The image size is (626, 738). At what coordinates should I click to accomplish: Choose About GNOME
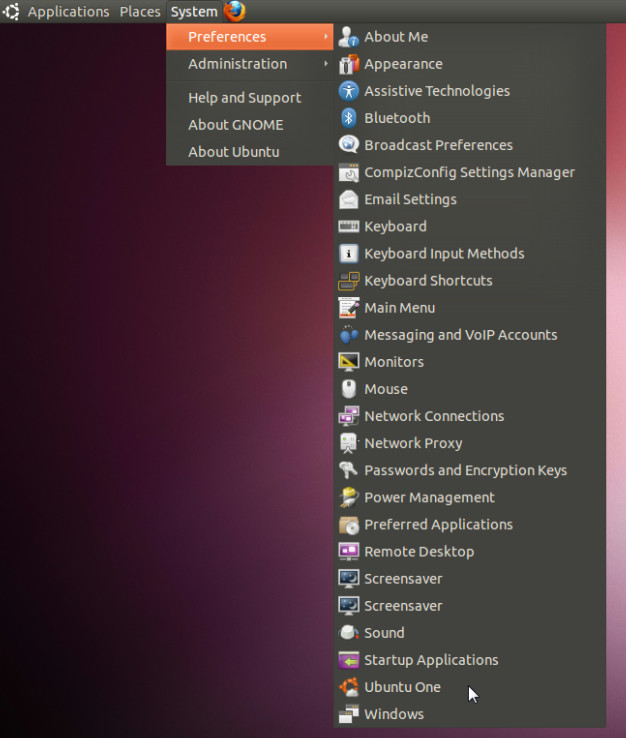pyautogui.click(x=250, y=125)
